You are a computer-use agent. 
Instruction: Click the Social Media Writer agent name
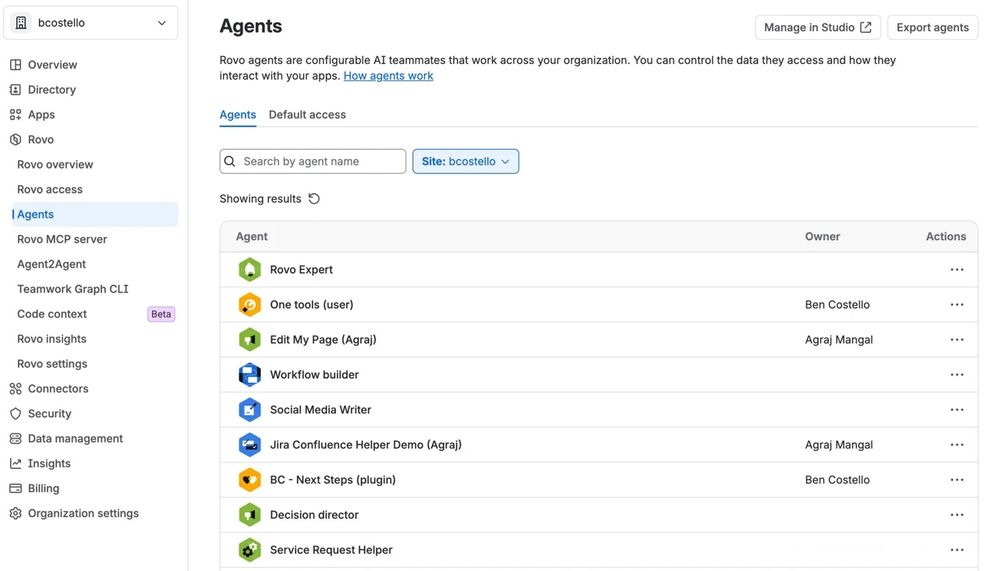point(320,409)
